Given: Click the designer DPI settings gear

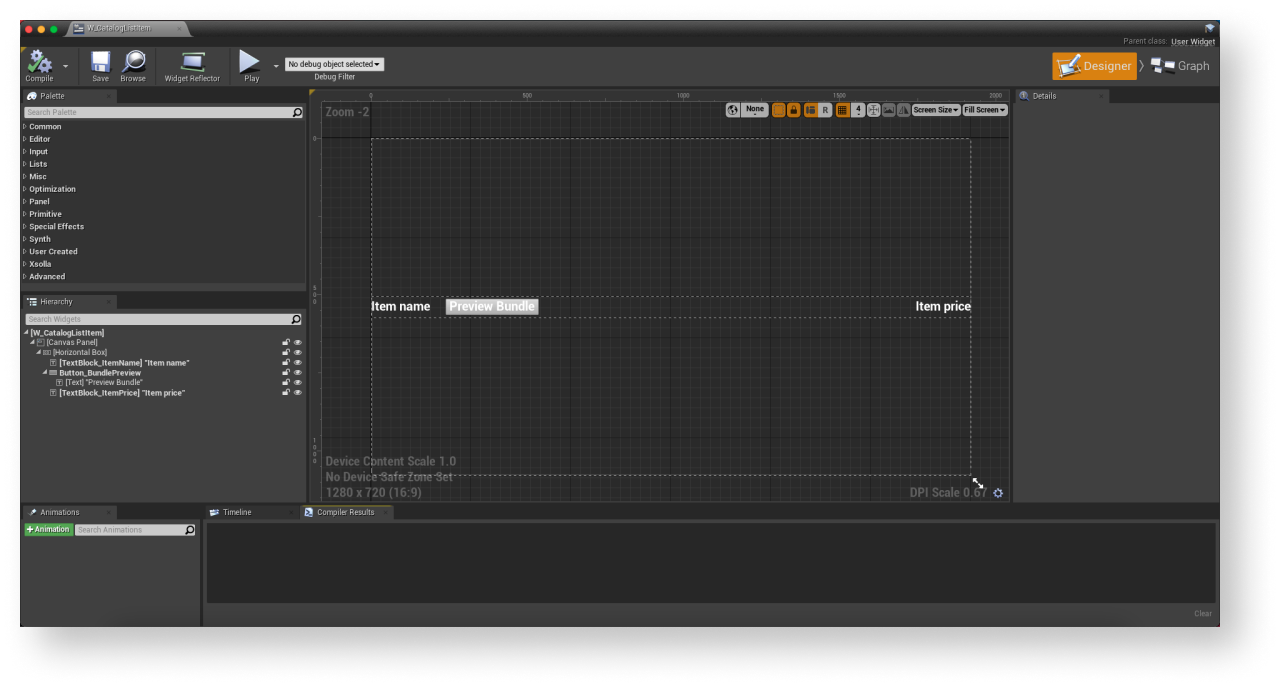Looking at the screenshot, I should tap(998, 493).
